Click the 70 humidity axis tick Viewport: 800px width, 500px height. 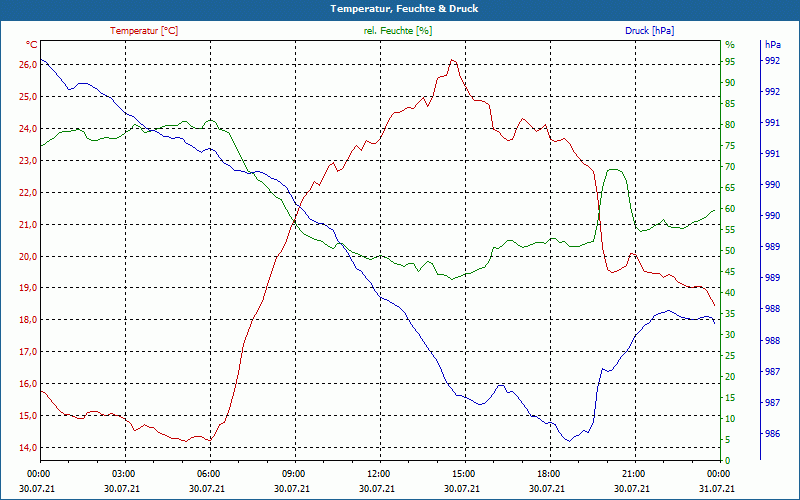(x=730, y=166)
